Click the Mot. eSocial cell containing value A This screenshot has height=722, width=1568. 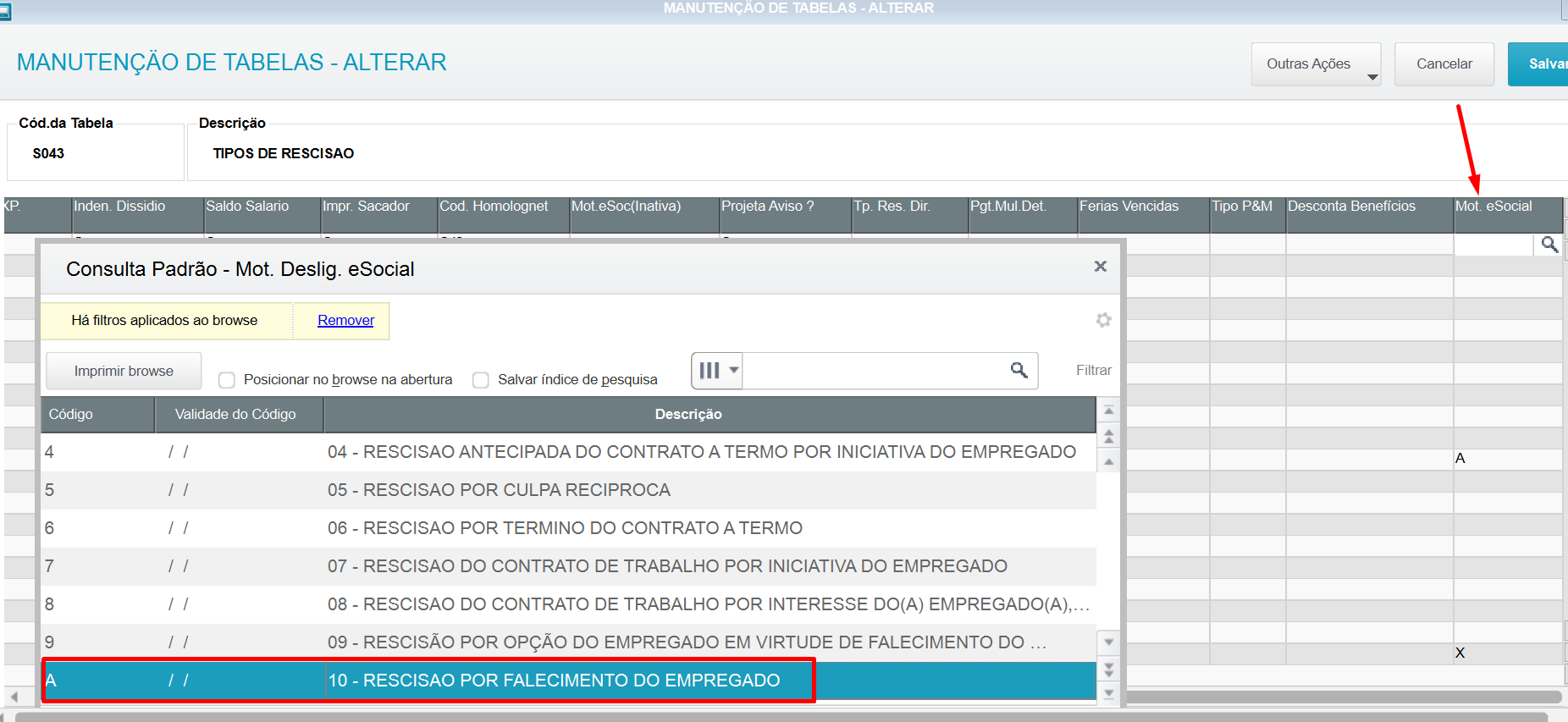1507,459
